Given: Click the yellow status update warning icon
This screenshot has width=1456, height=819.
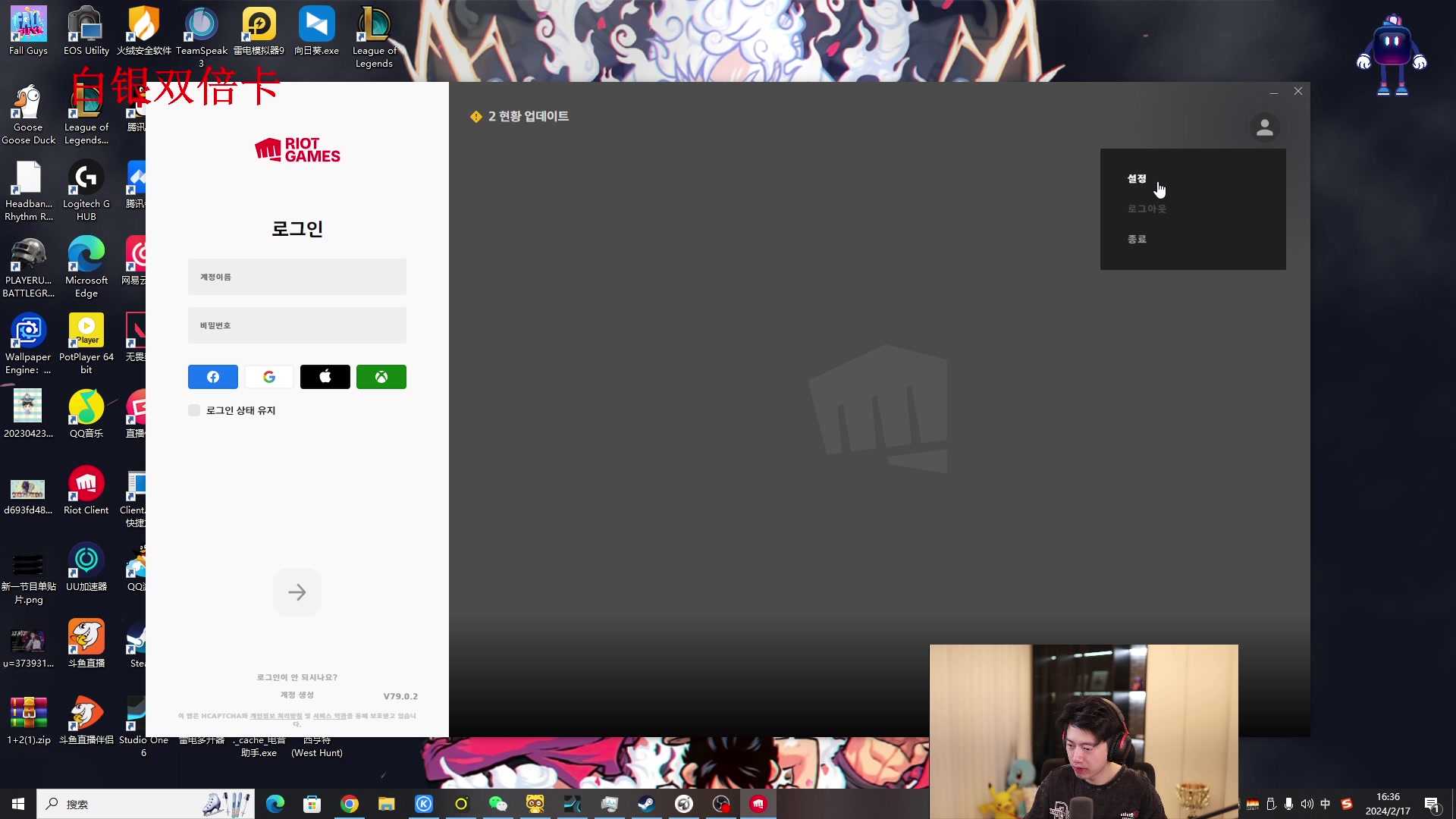Looking at the screenshot, I should (476, 116).
